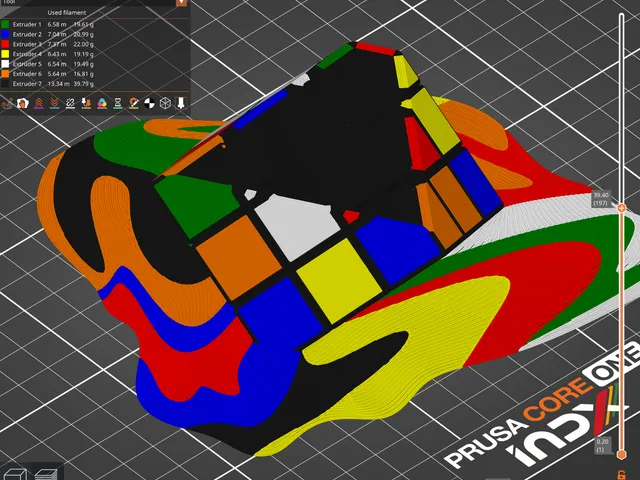Select the lower layer slider thumb

pos(621,454)
